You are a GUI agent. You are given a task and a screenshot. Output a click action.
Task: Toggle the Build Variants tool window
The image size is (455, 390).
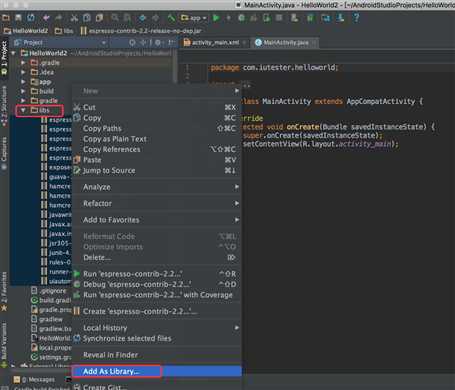point(4,344)
